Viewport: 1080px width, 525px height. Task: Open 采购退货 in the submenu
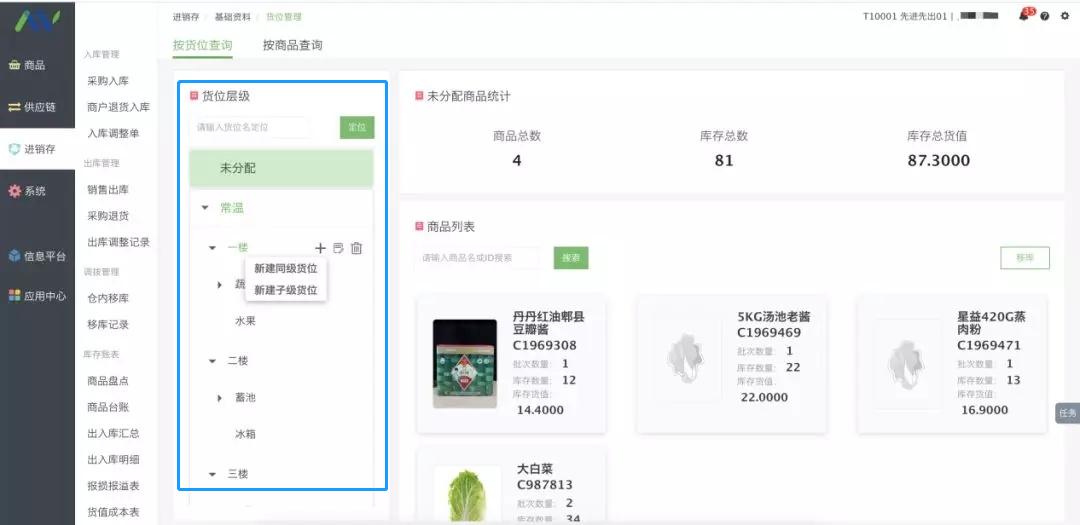(108, 216)
